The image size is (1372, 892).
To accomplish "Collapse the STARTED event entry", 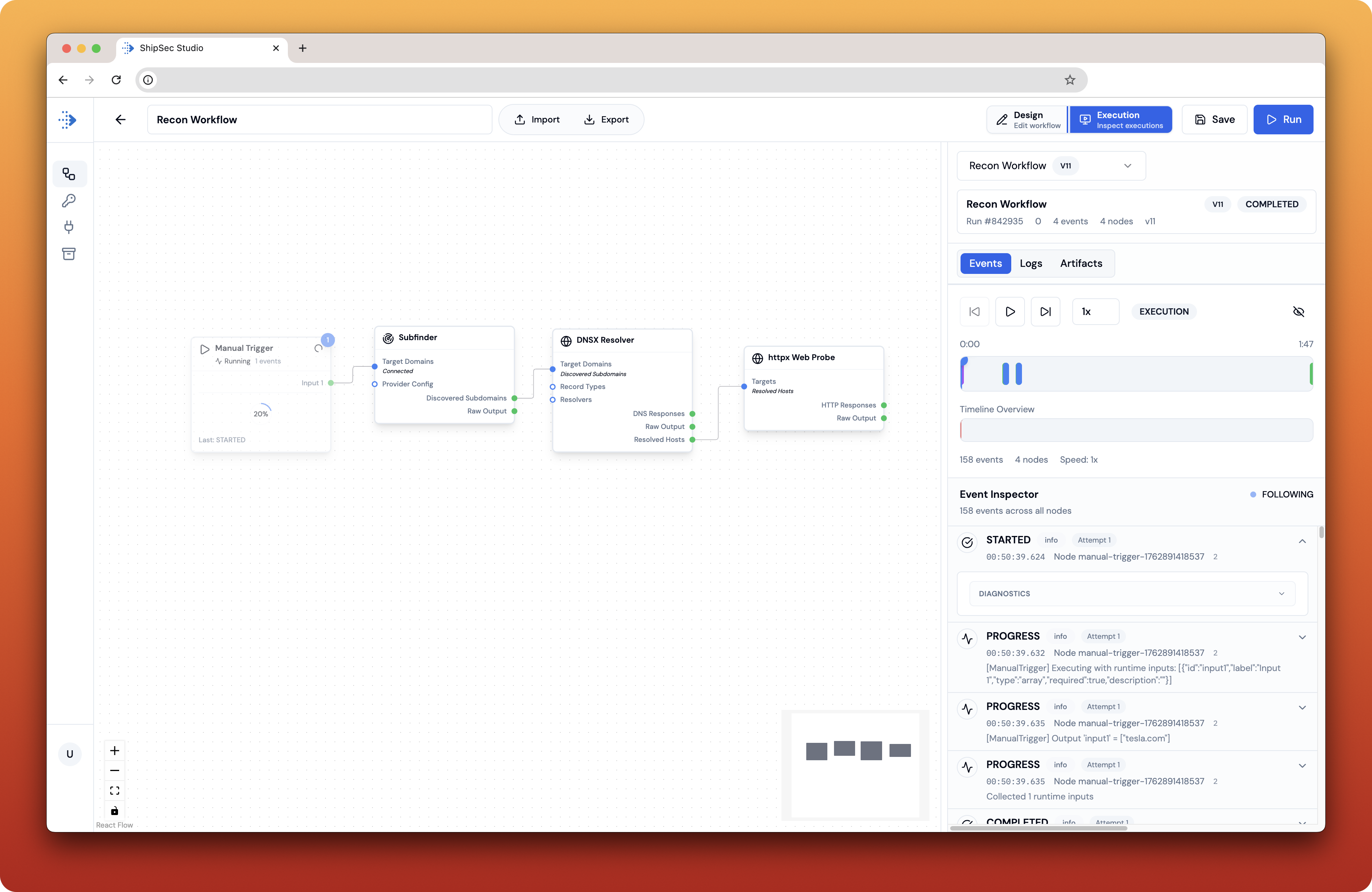I will coord(1302,541).
